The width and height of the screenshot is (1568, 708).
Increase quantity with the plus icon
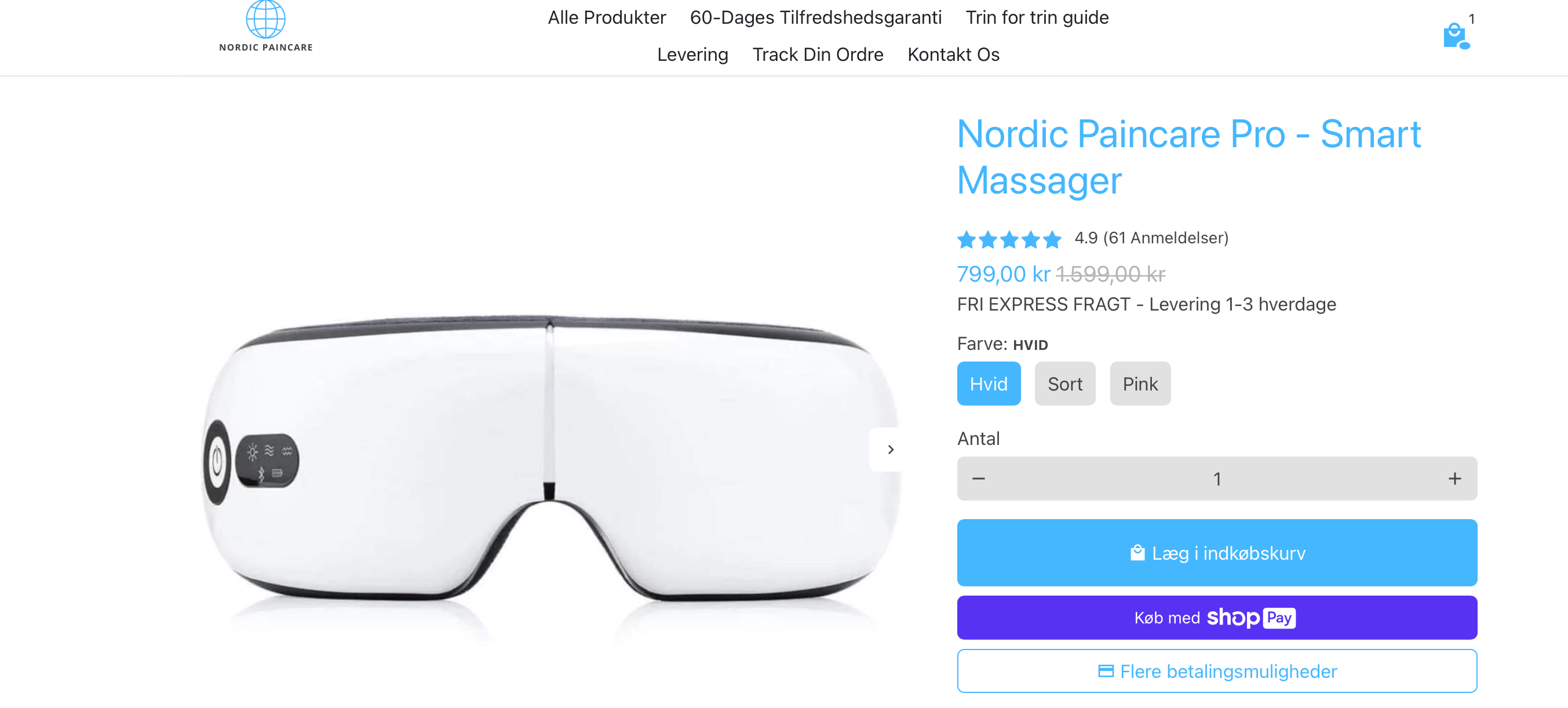click(1454, 479)
